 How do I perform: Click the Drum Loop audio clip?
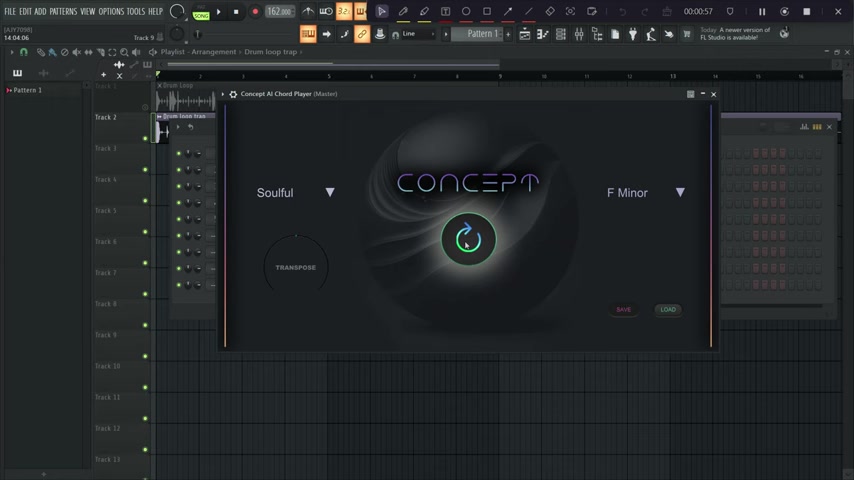click(x=185, y=99)
